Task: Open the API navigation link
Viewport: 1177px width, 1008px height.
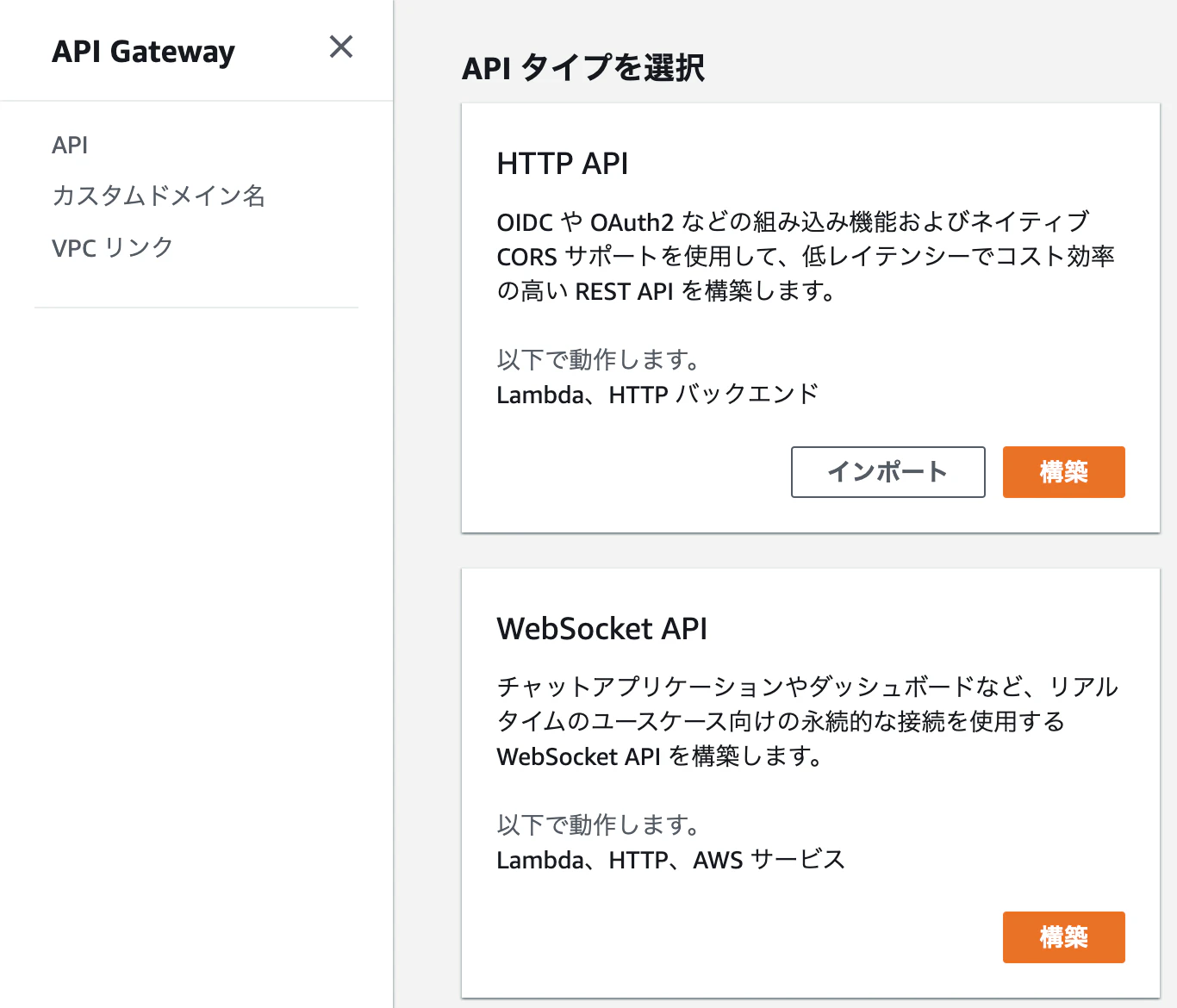Action: pyautogui.click(x=70, y=145)
